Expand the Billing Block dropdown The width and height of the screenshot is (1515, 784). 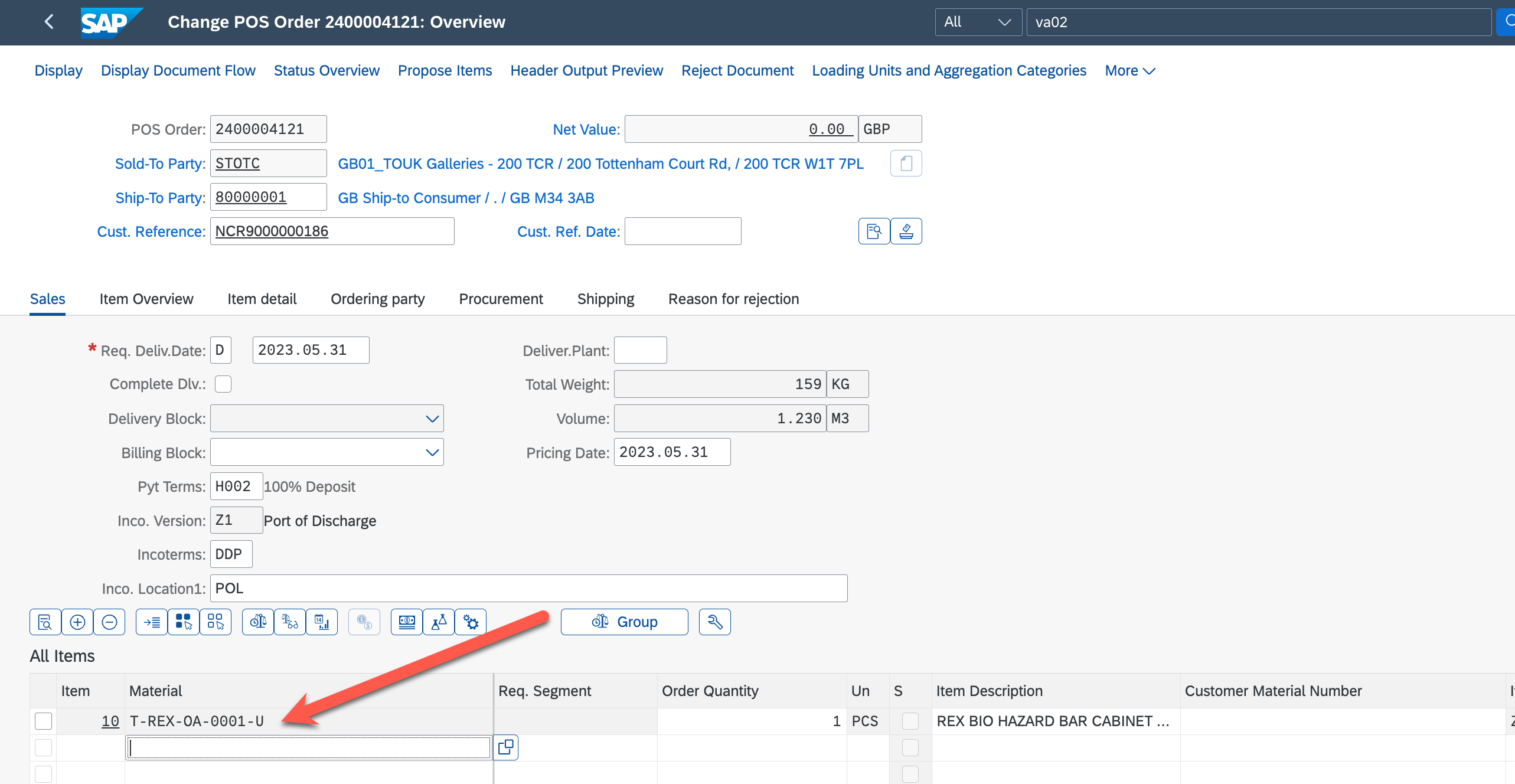tap(432, 453)
